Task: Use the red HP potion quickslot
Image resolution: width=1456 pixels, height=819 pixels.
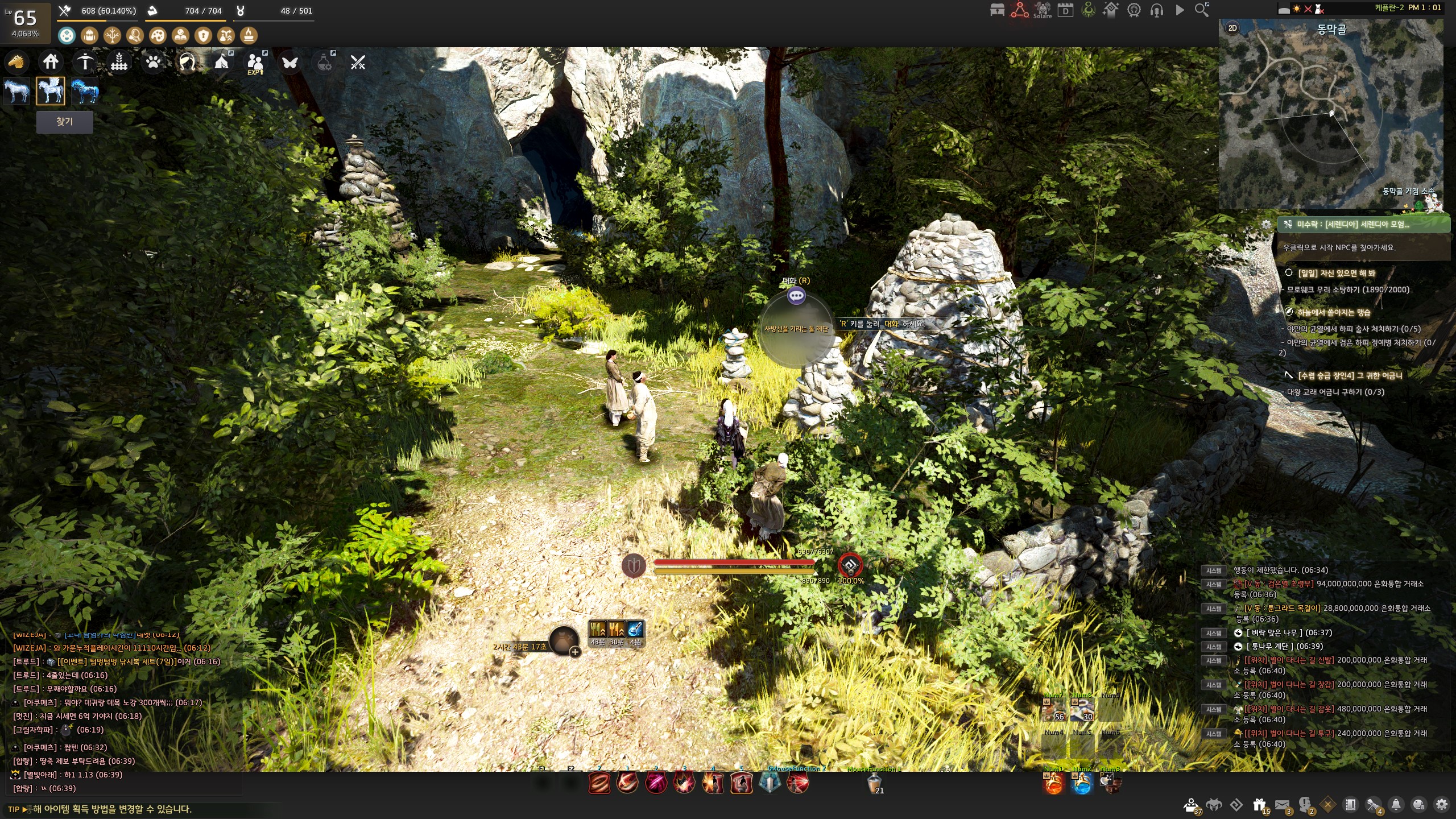Action: click(x=1053, y=785)
